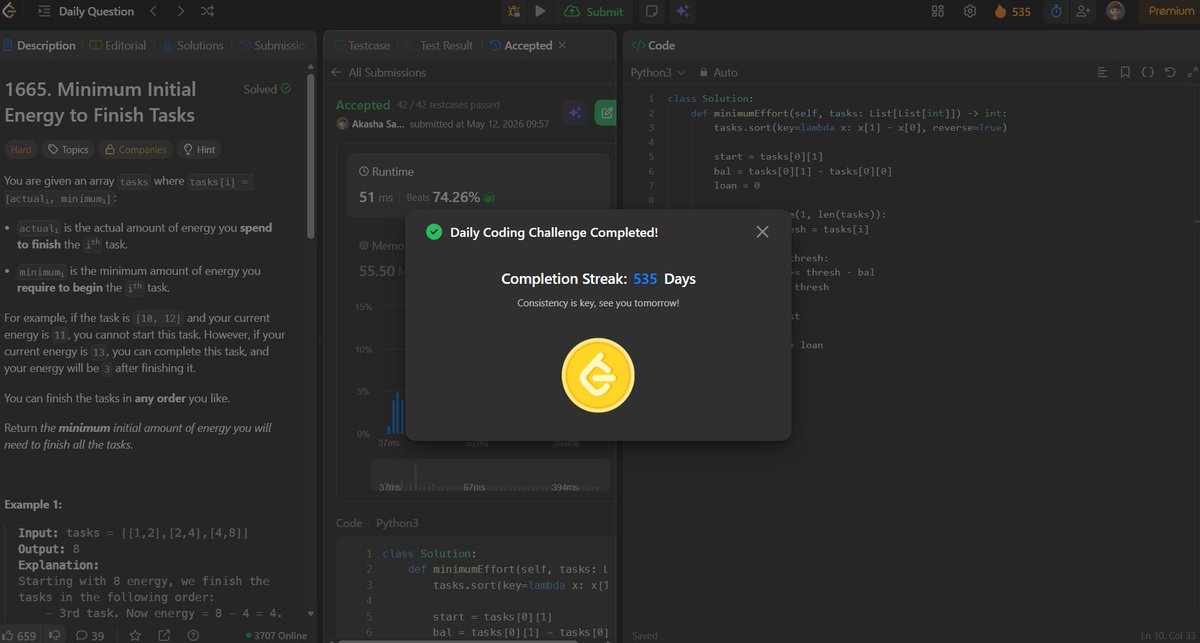The height and width of the screenshot is (643, 1200).
Task: Switch to the Editorial tab
Action: [x=118, y=45]
